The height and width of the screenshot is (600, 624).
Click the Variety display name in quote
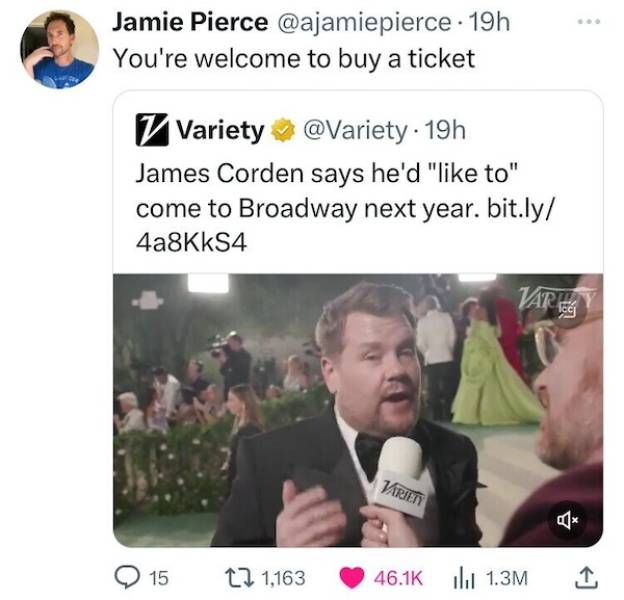tap(220, 130)
